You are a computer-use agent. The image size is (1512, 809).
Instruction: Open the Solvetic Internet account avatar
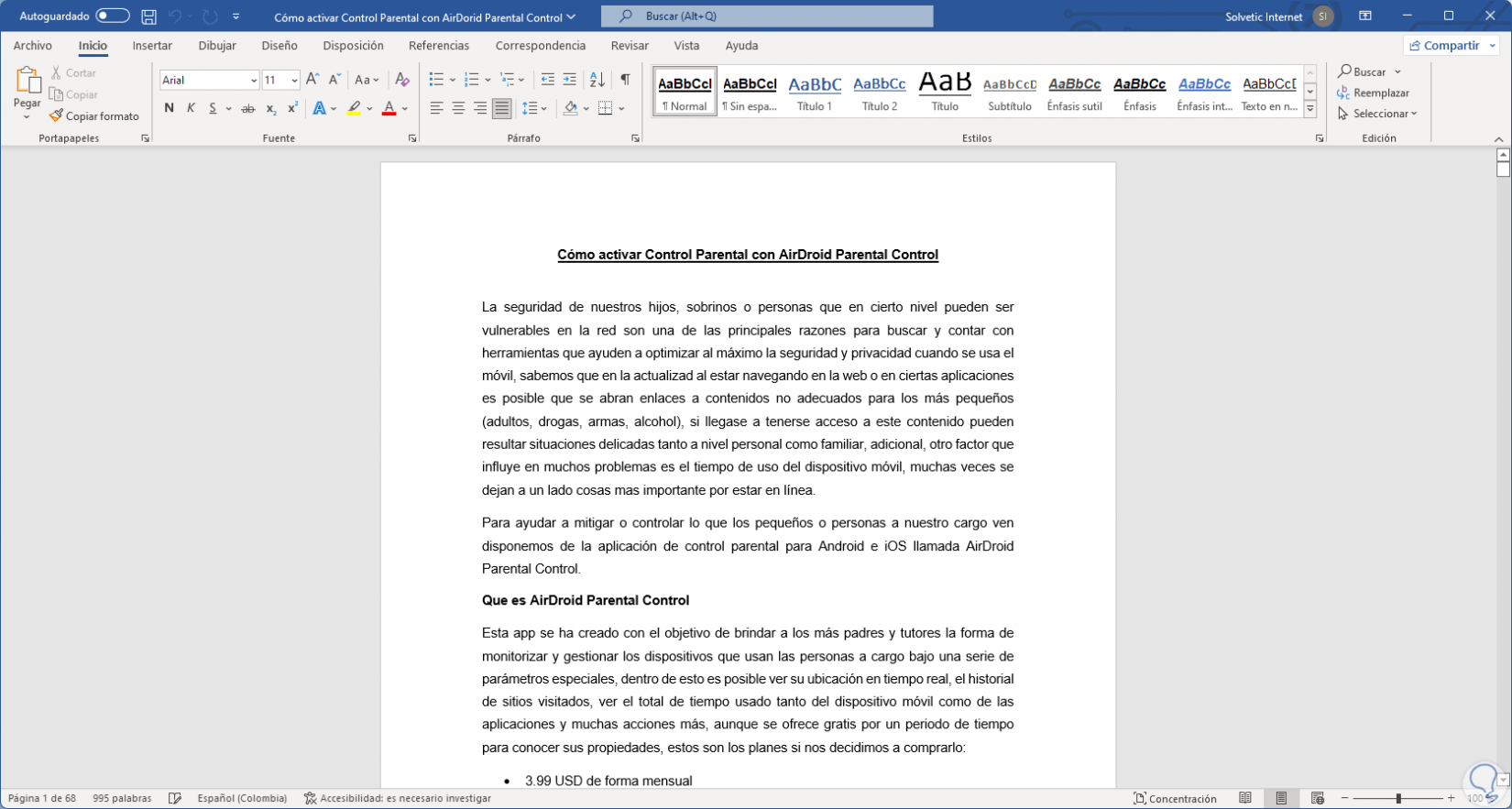point(1322,16)
